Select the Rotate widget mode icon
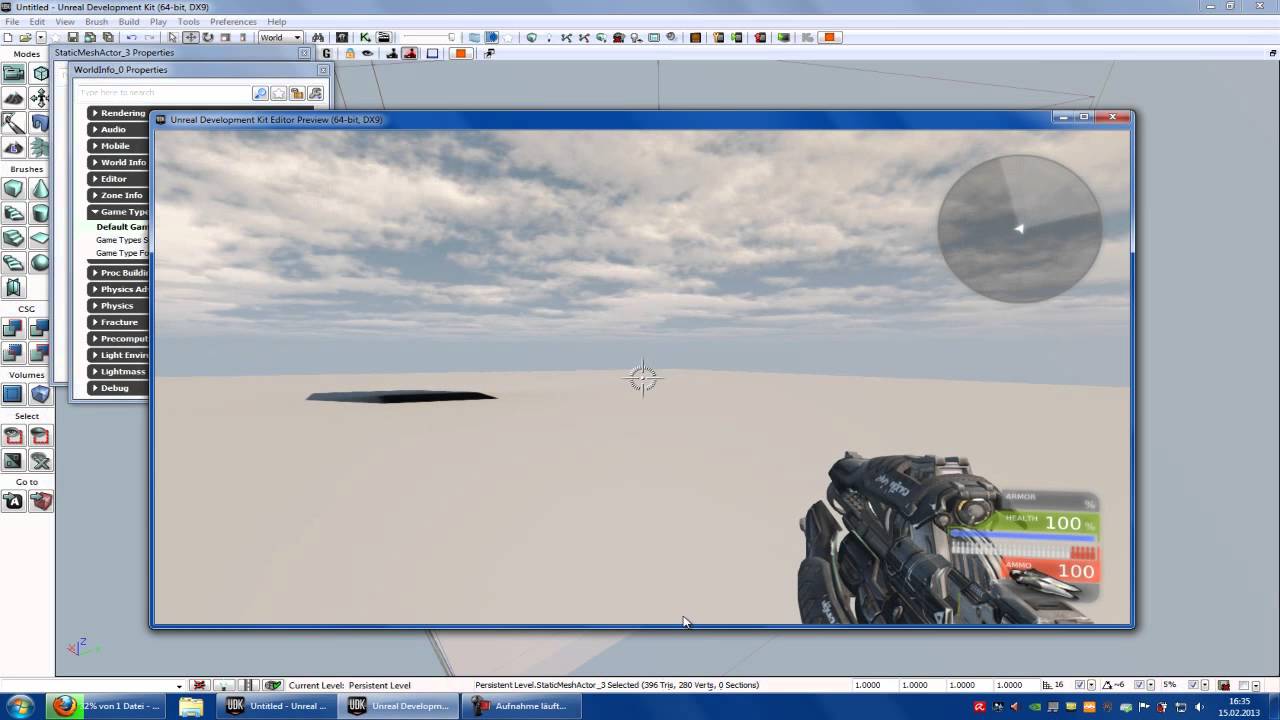 [208, 38]
